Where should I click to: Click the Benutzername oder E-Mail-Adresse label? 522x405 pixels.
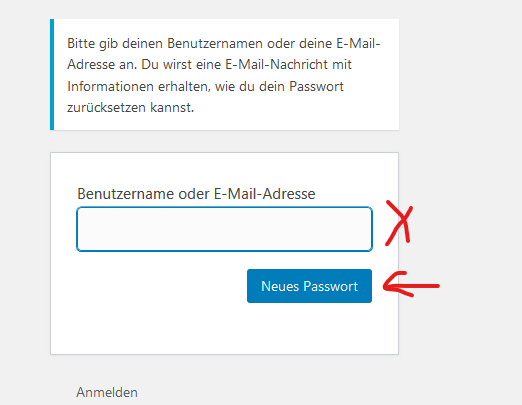point(196,194)
